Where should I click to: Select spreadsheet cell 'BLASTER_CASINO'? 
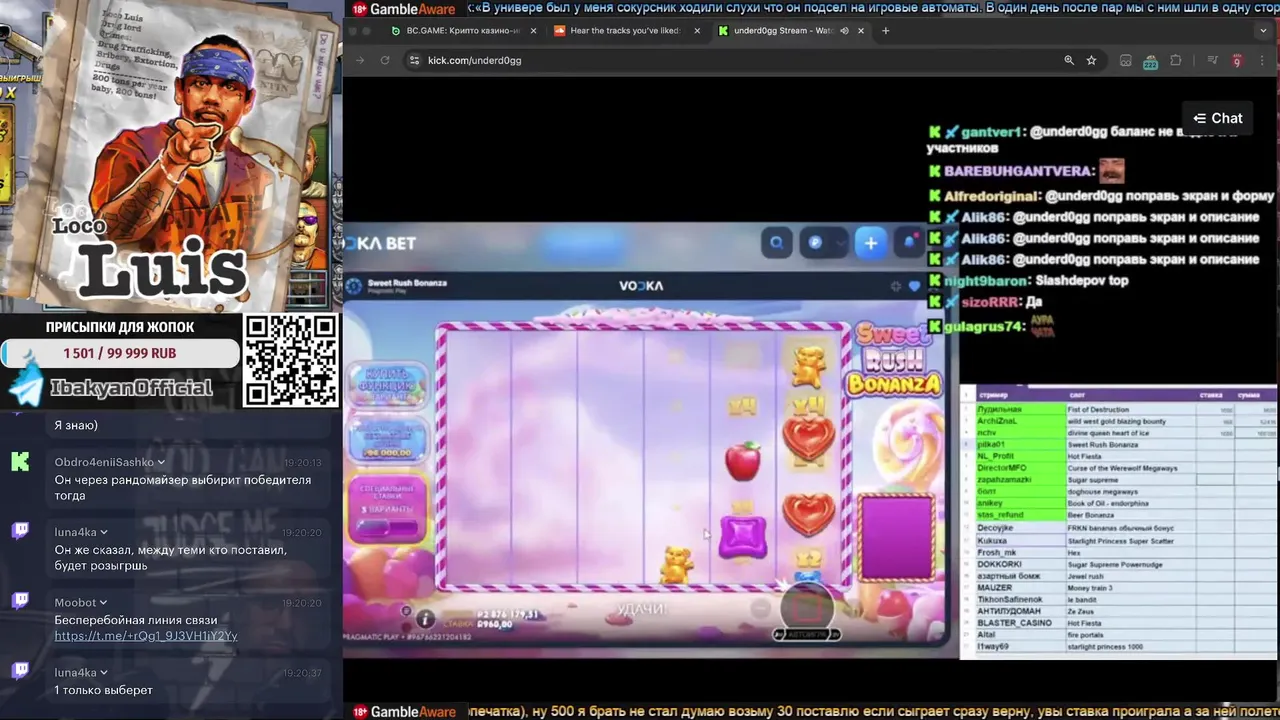pos(1019,623)
